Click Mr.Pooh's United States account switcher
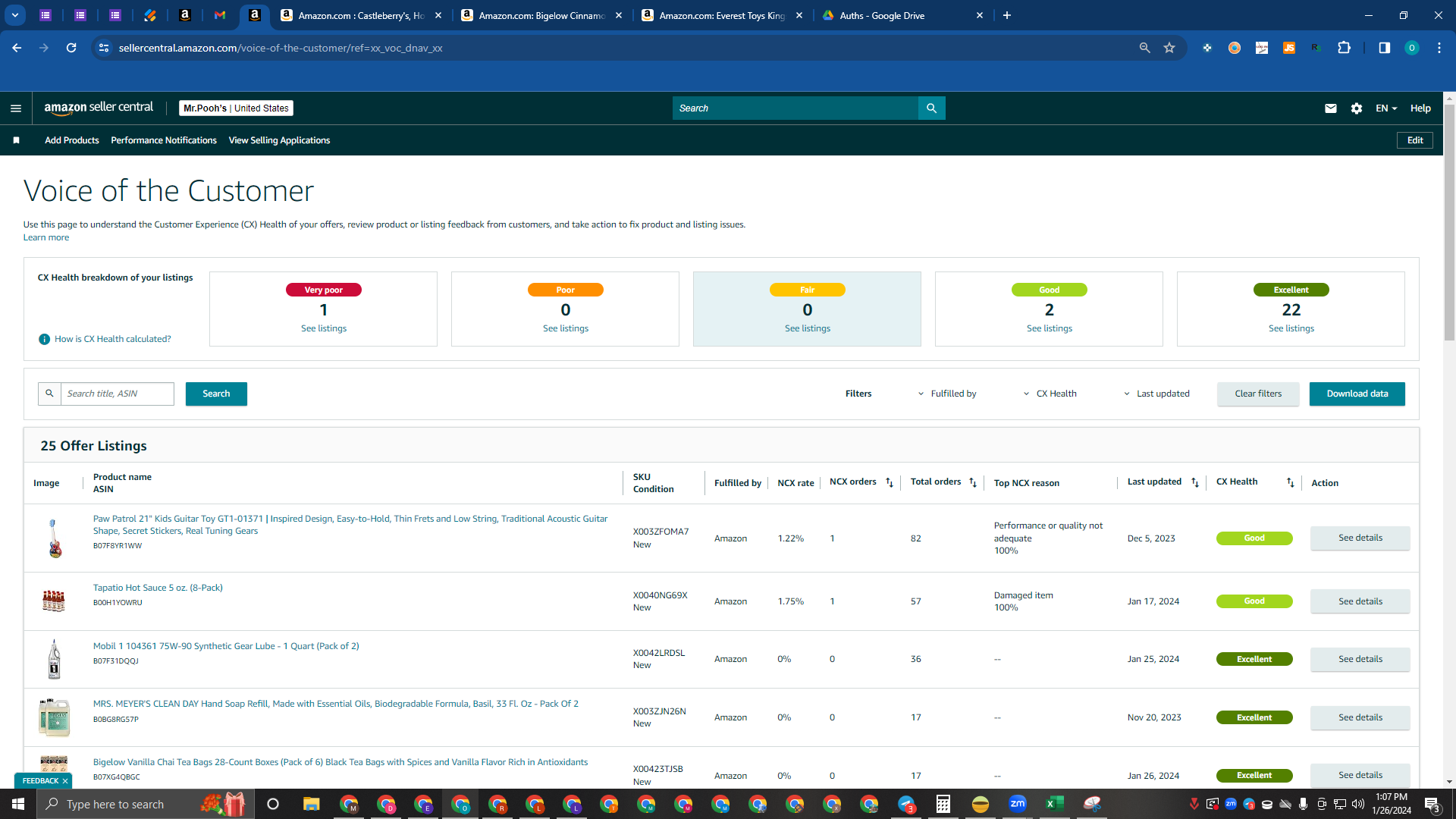The height and width of the screenshot is (819, 1456). (236, 108)
